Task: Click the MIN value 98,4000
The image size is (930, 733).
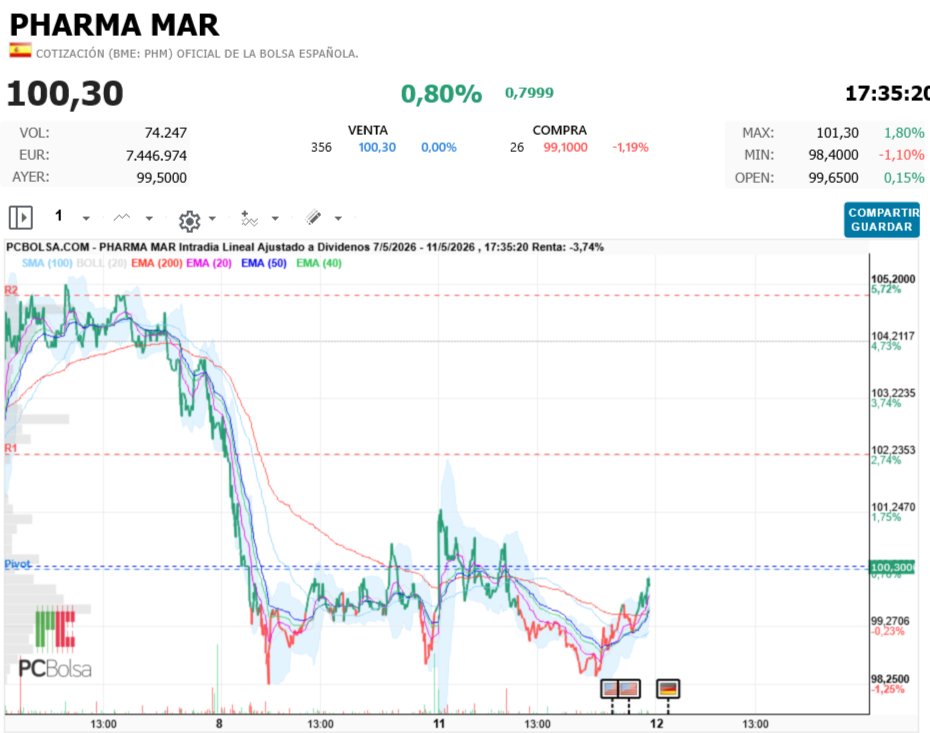Action: click(x=833, y=155)
